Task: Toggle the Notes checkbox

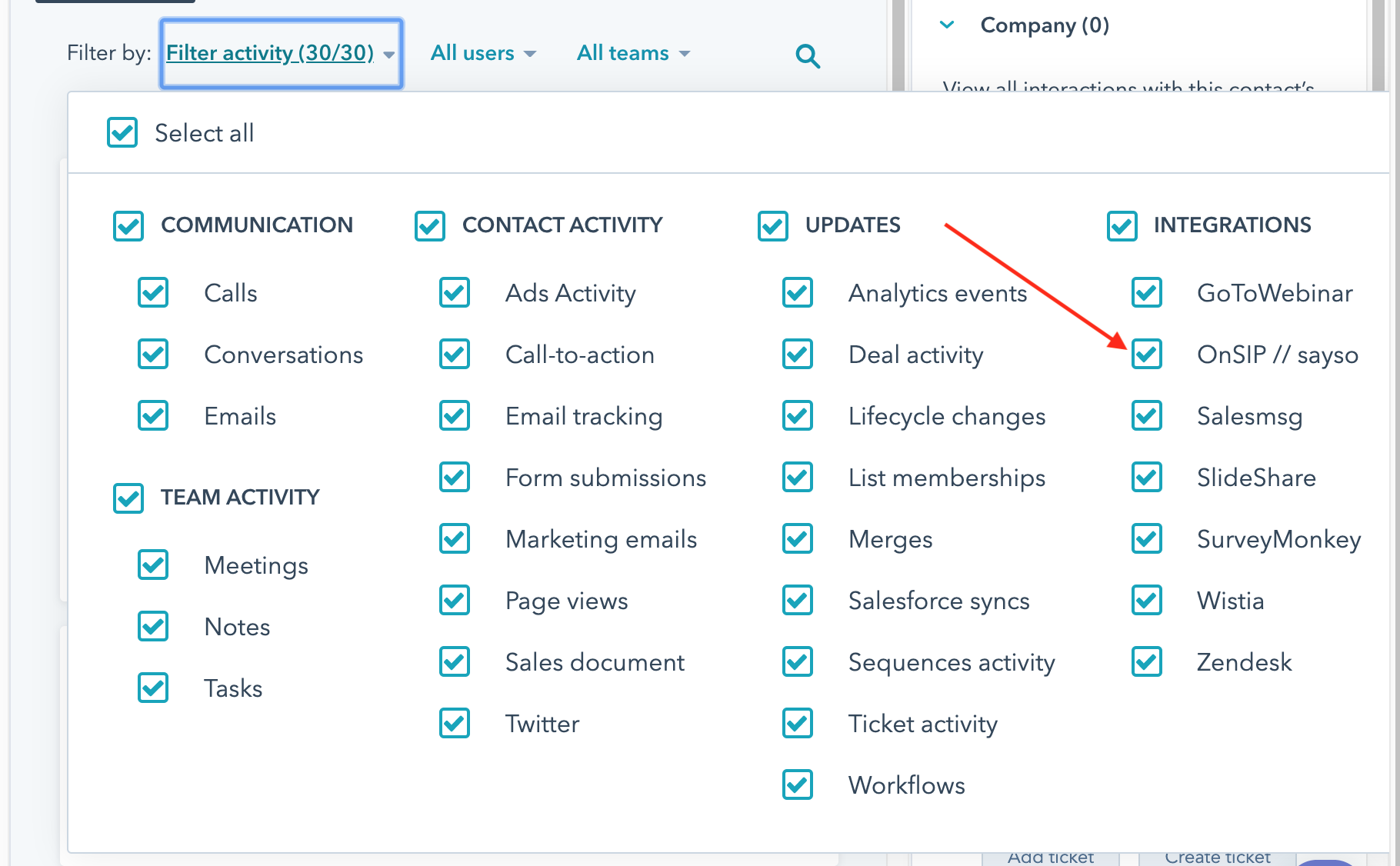Action: tap(153, 626)
